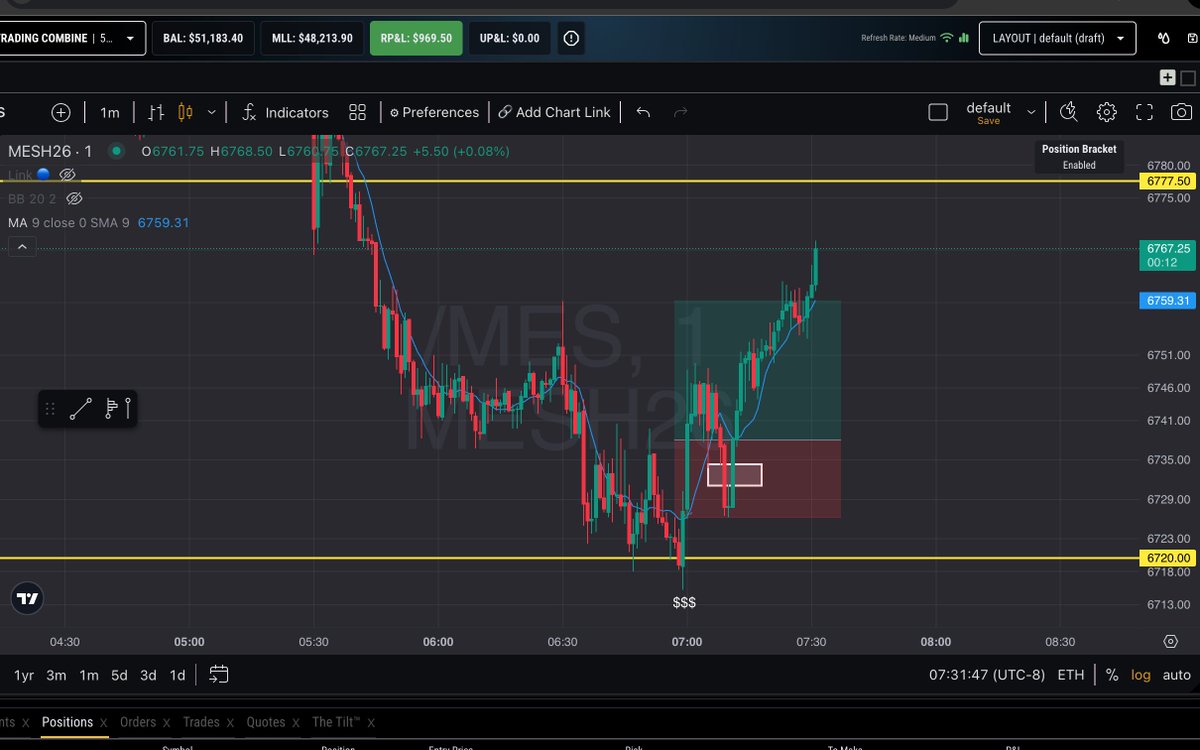Open the indicator templates grid icon
Image resolution: width=1200 pixels, height=750 pixels.
(358, 112)
